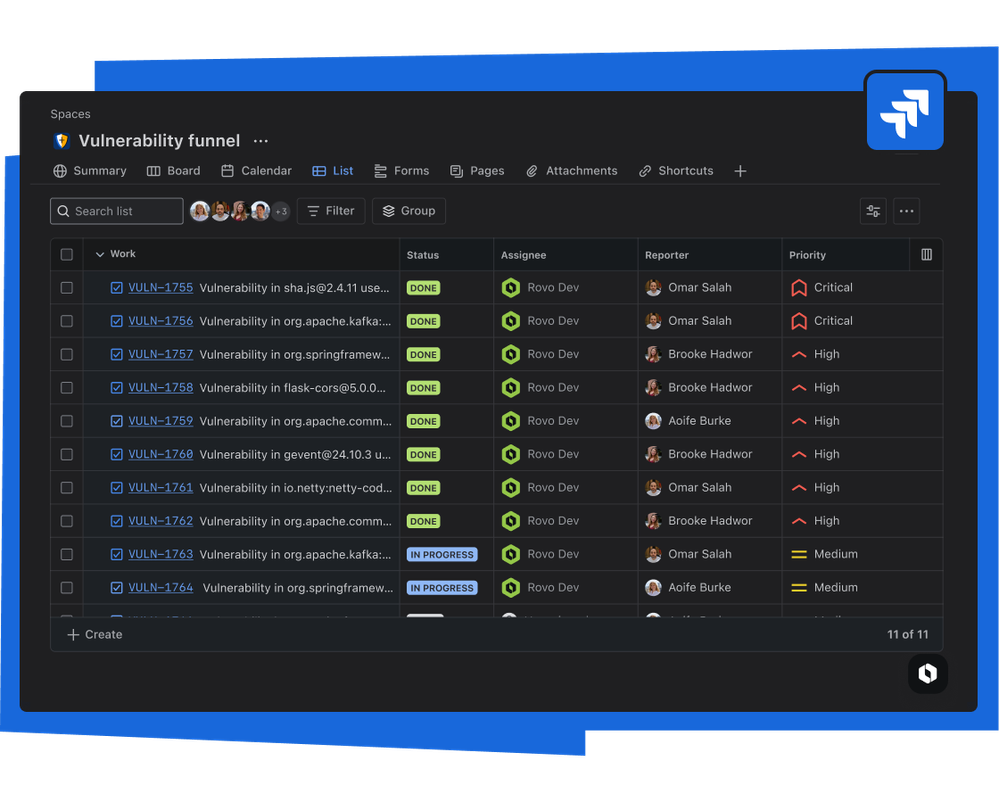The height and width of the screenshot is (803, 999).
Task: Click the Jira app logo tile
Action: (x=904, y=110)
